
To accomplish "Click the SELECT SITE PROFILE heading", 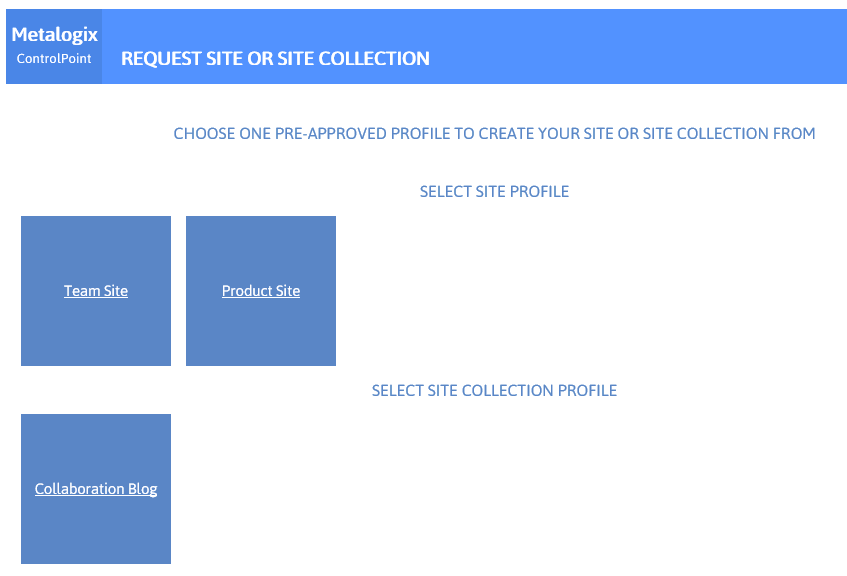I will 494,191.
